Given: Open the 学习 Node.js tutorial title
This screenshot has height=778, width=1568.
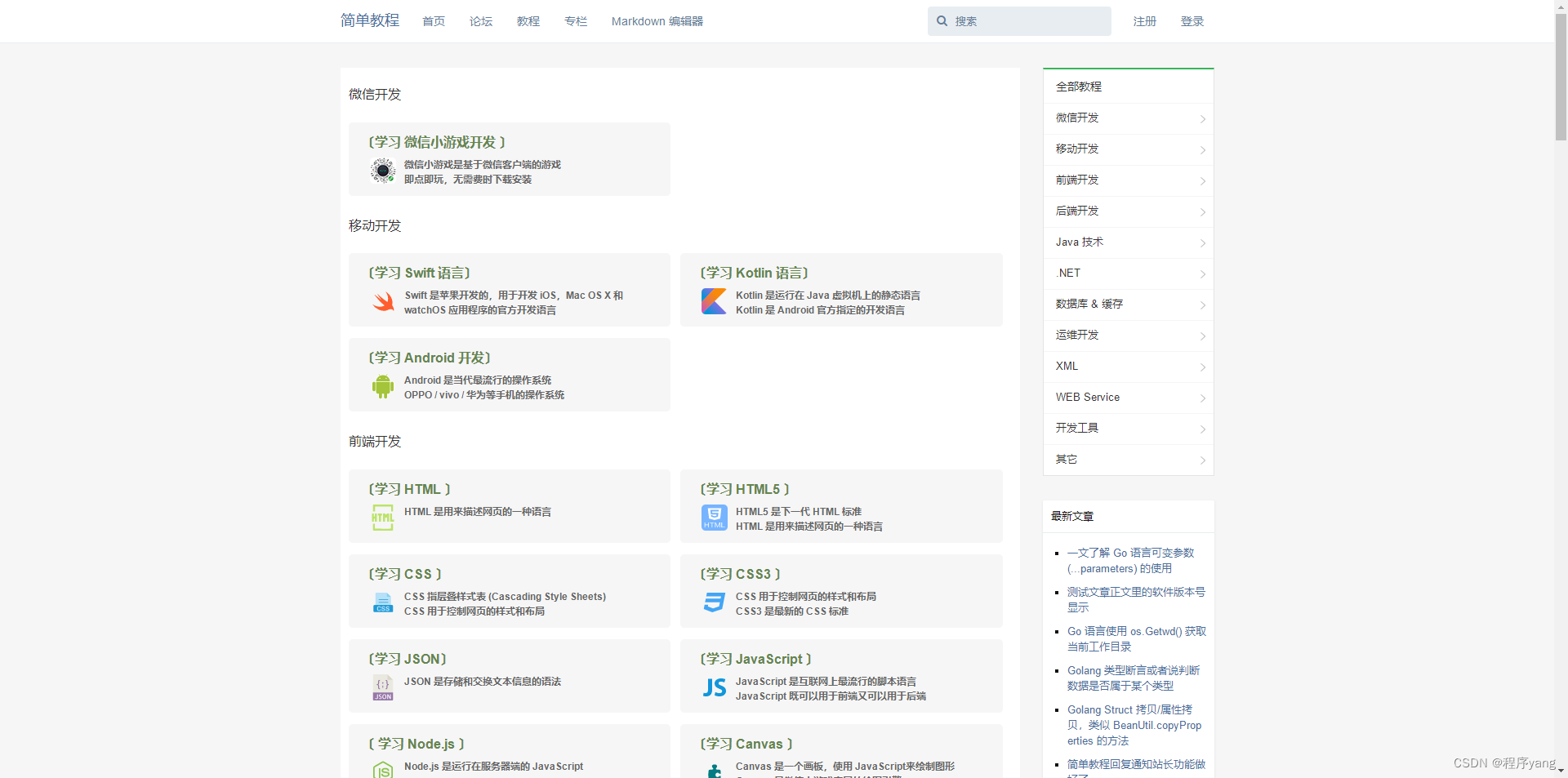Looking at the screenshot, I should (x=416, y=744).
